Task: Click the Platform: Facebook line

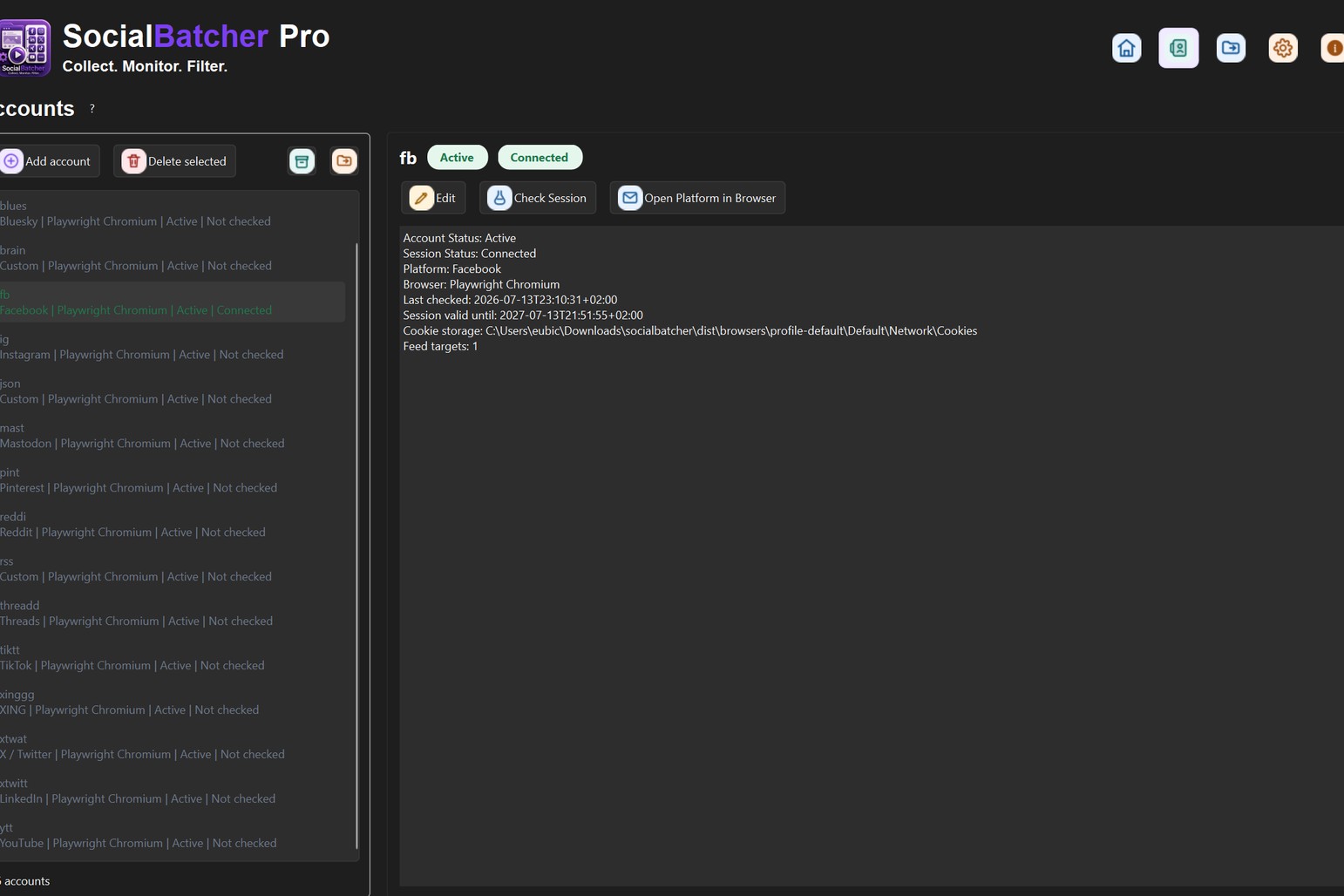Action: [x=451, y=269]
